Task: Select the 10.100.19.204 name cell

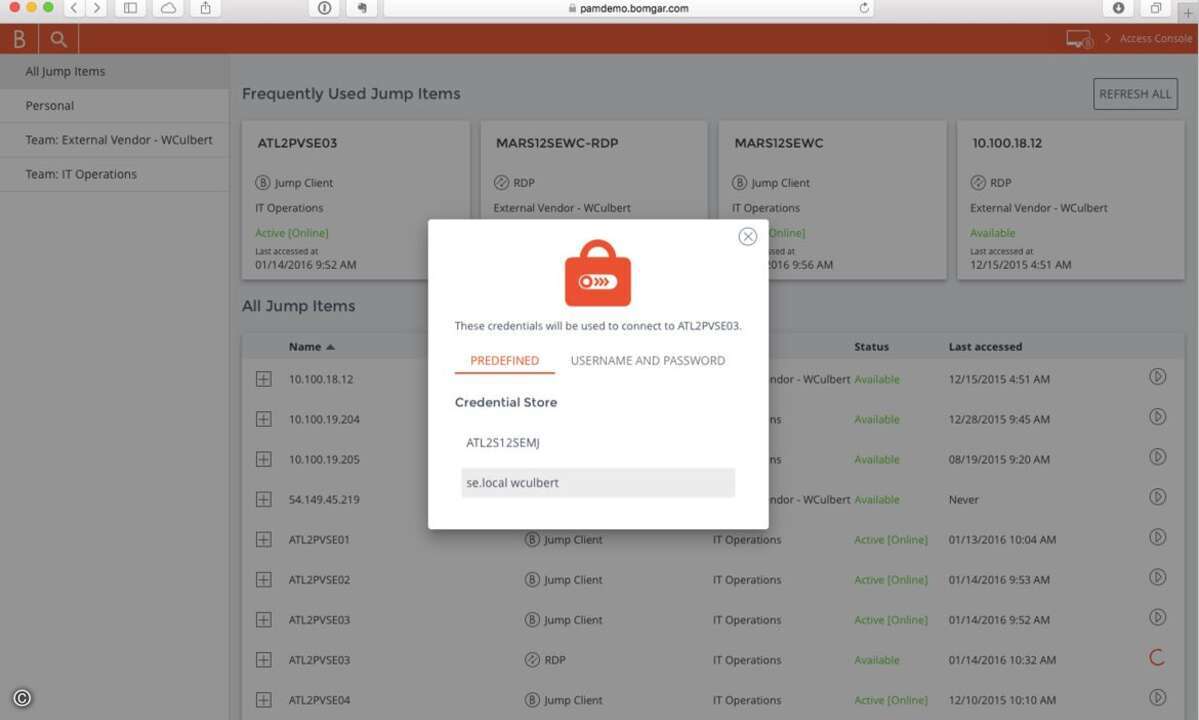Action: point(324,420)
